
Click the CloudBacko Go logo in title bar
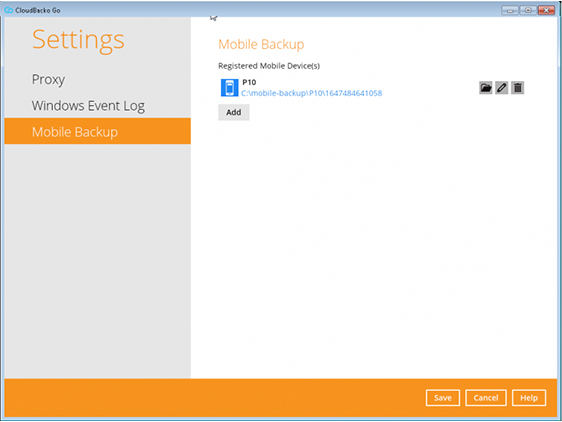click(x=9, y=10)
